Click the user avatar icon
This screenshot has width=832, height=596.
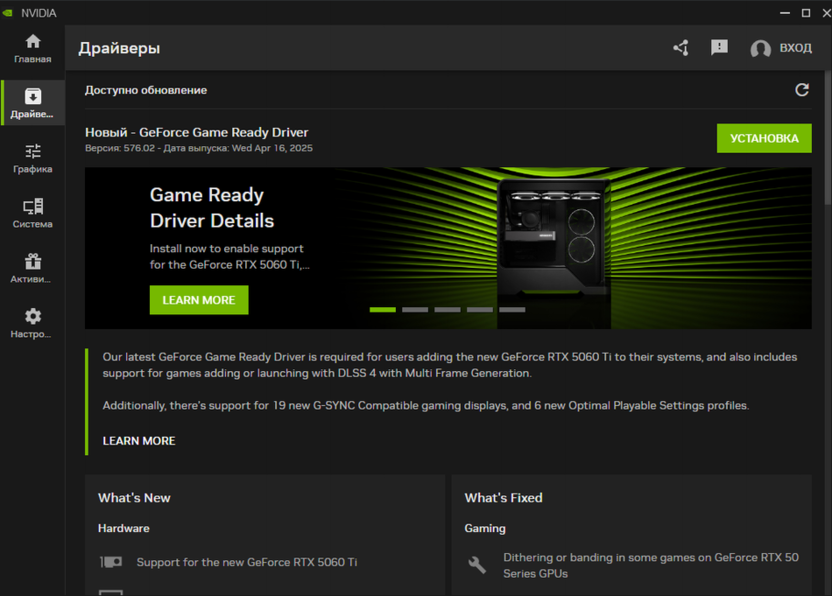(760, 48)
